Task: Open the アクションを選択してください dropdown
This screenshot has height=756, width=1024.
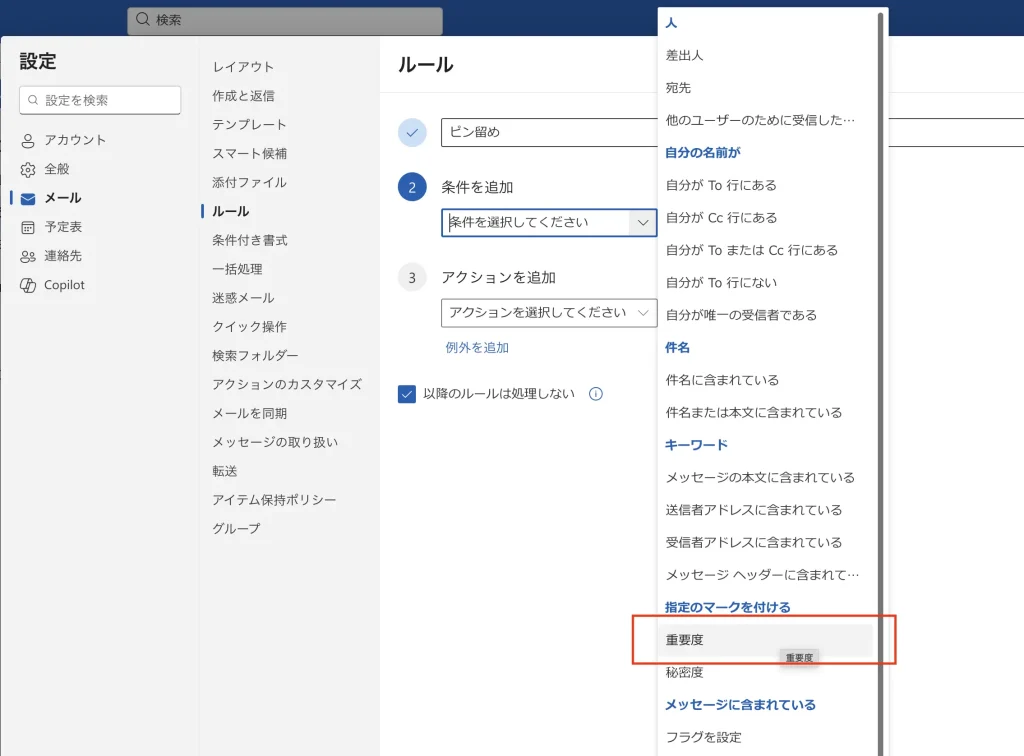Action: point(548,313)
